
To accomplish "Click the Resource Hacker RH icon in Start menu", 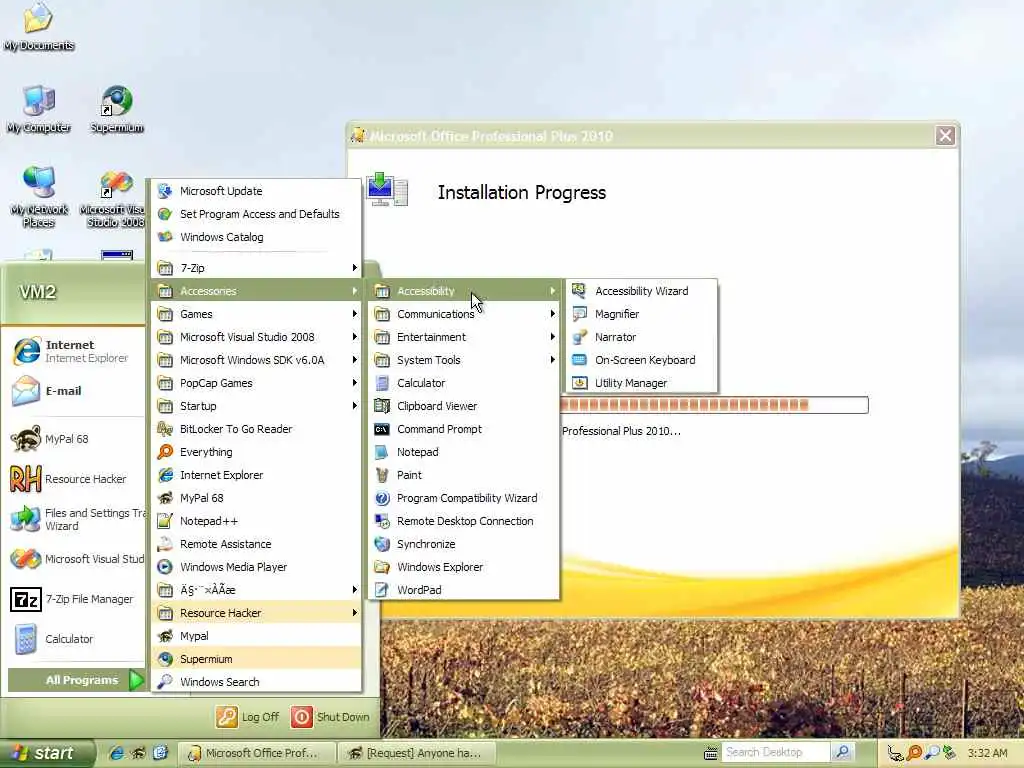I will point(26,479).
